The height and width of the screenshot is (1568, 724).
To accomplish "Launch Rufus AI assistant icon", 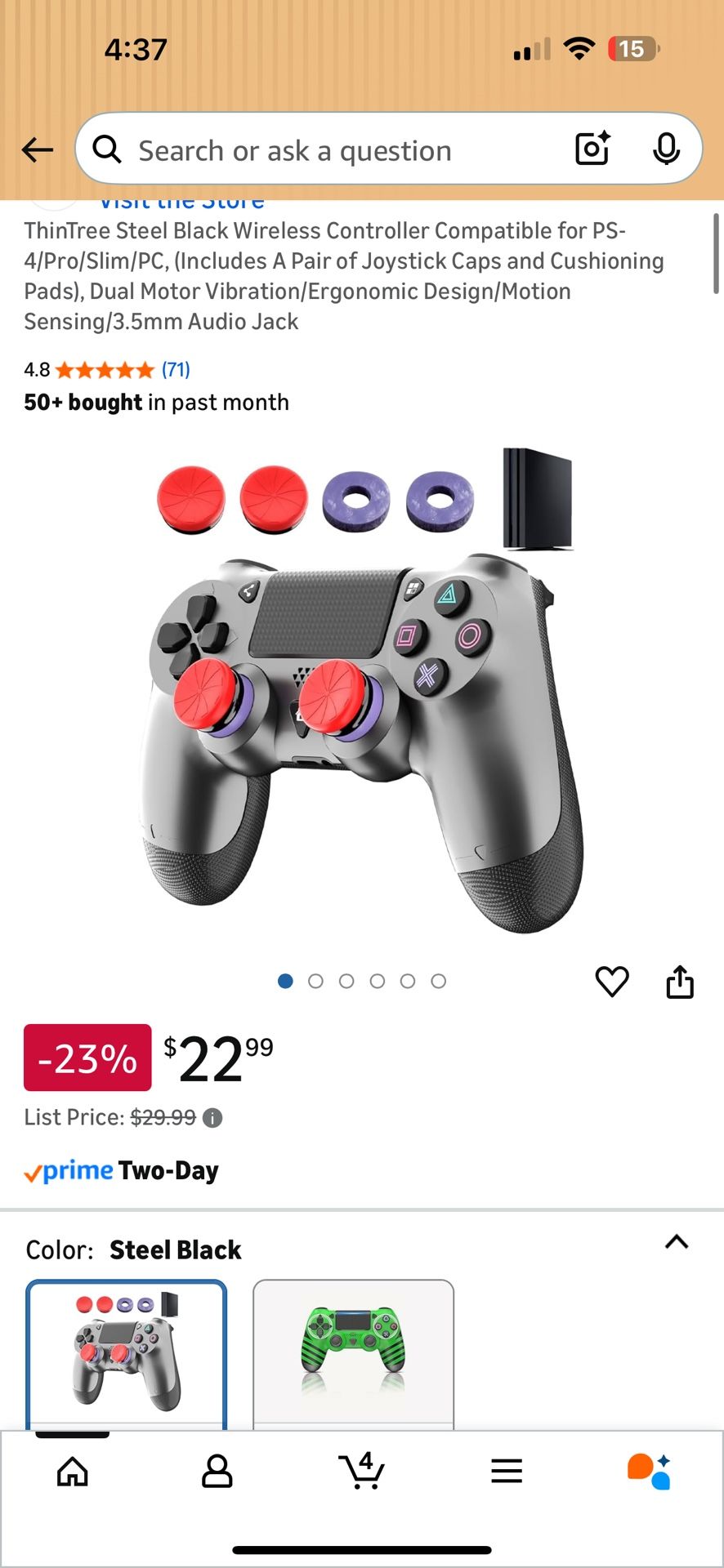I will [x=650, y=1471].
